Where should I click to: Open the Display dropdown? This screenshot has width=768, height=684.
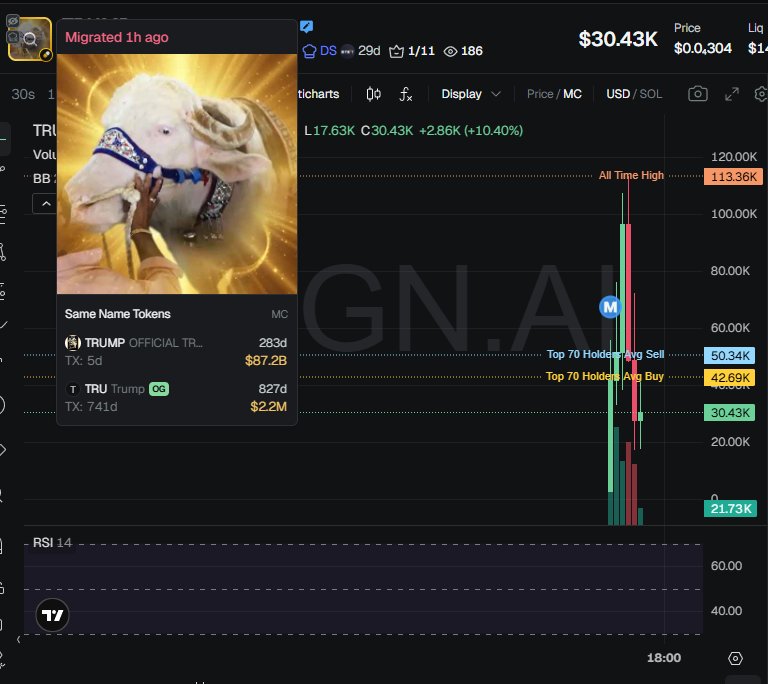pyautogui.click(x=471, y=94)
